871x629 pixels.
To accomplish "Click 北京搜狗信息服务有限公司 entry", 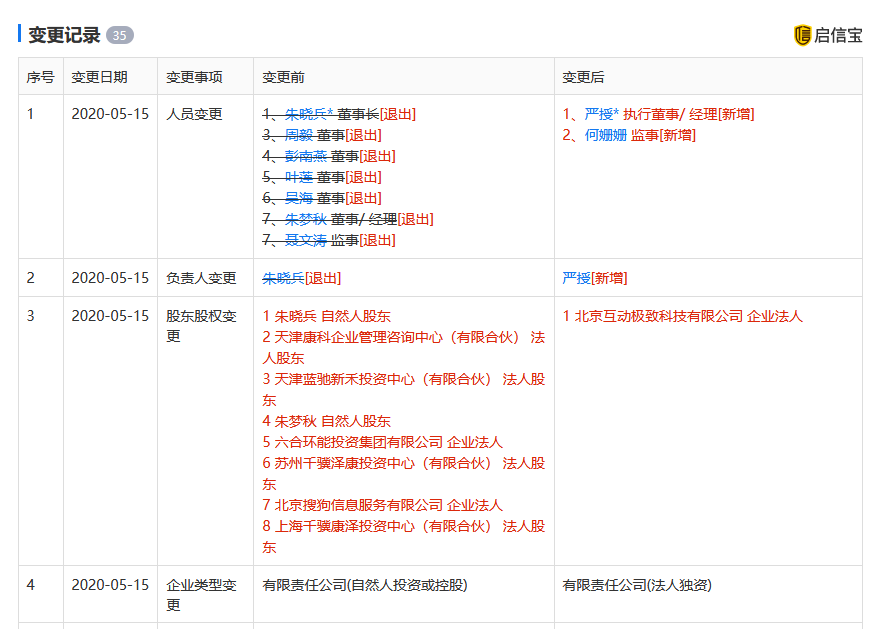I will coord(383,505).
